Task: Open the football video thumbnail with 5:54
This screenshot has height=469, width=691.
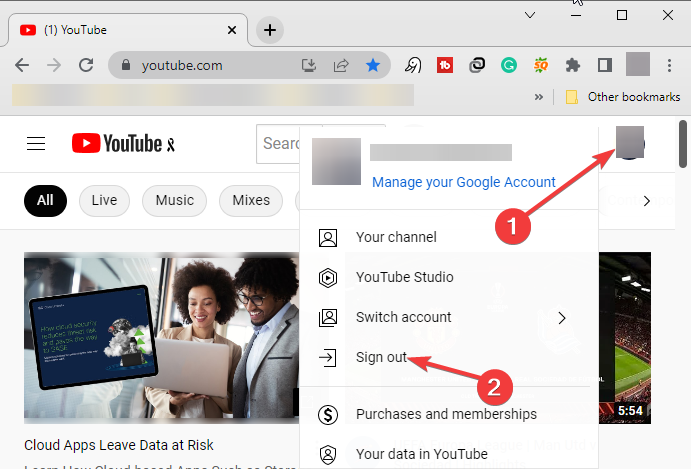Action: [625, 338]
